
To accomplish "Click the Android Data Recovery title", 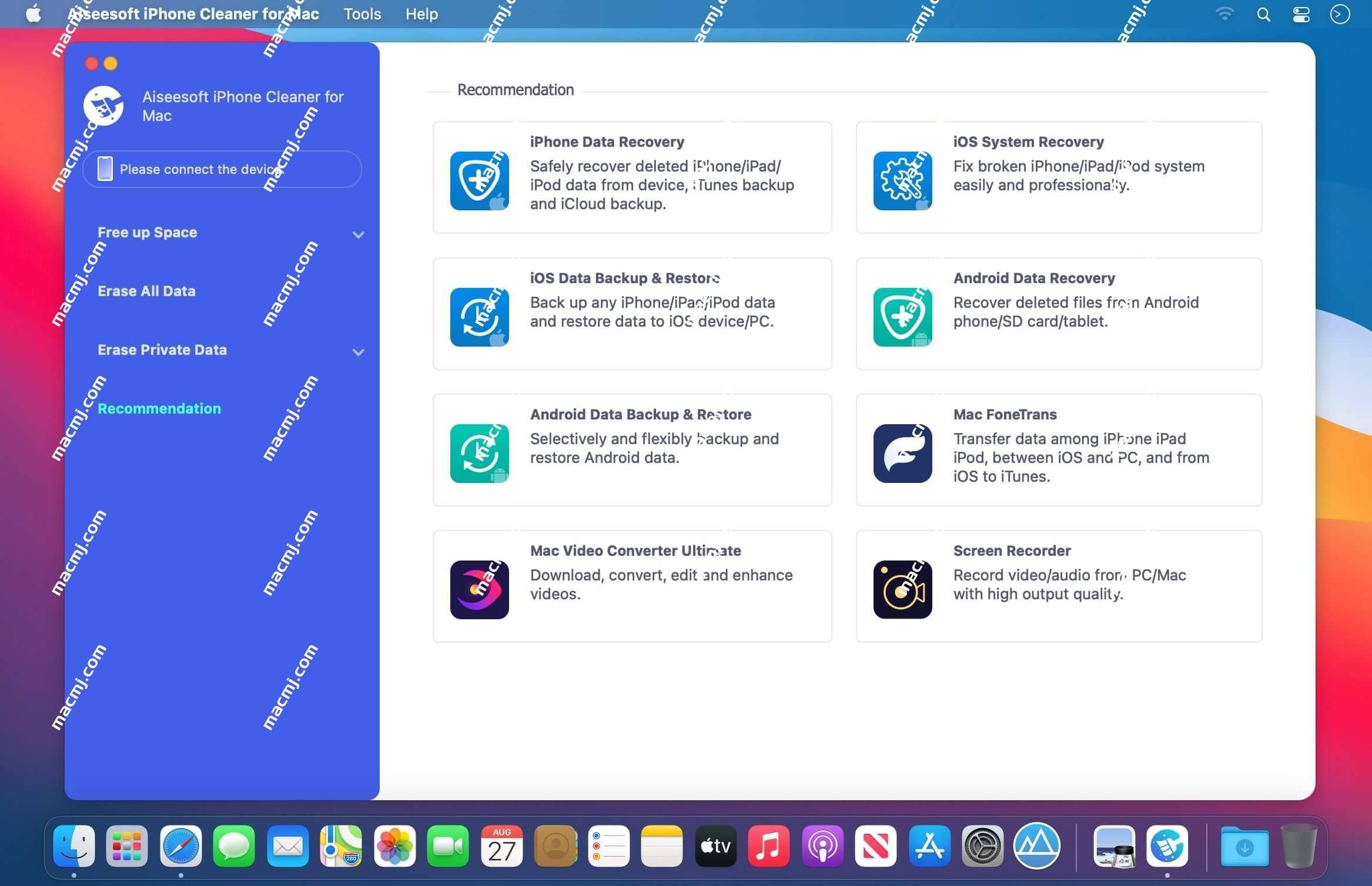I will click(x=1034, y=278).
